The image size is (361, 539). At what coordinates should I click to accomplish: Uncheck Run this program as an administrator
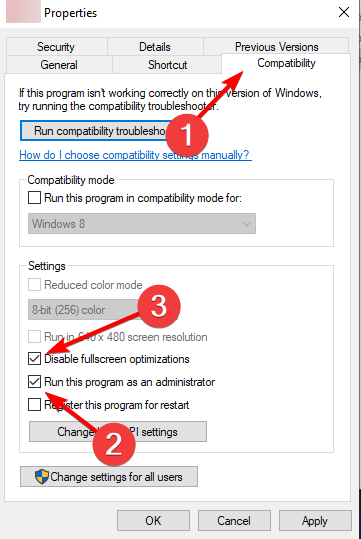[x=34, y=382]
